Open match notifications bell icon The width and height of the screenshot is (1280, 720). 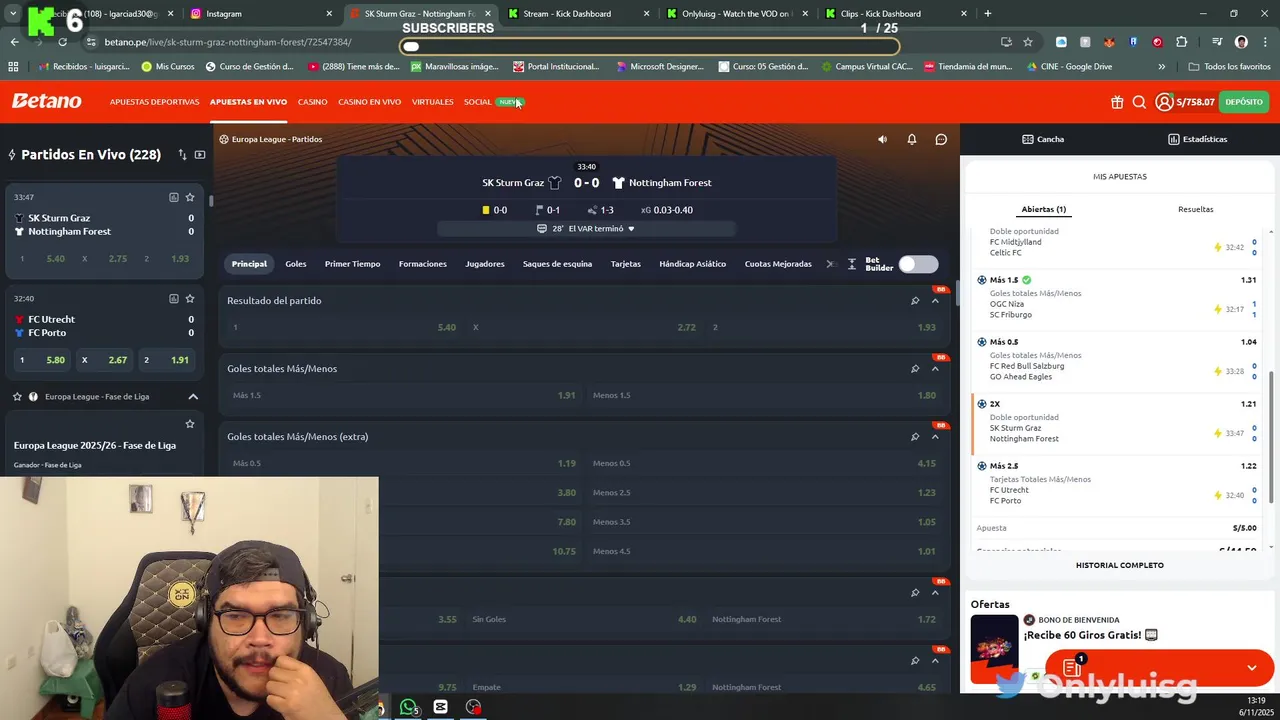[x=912, y=139]
